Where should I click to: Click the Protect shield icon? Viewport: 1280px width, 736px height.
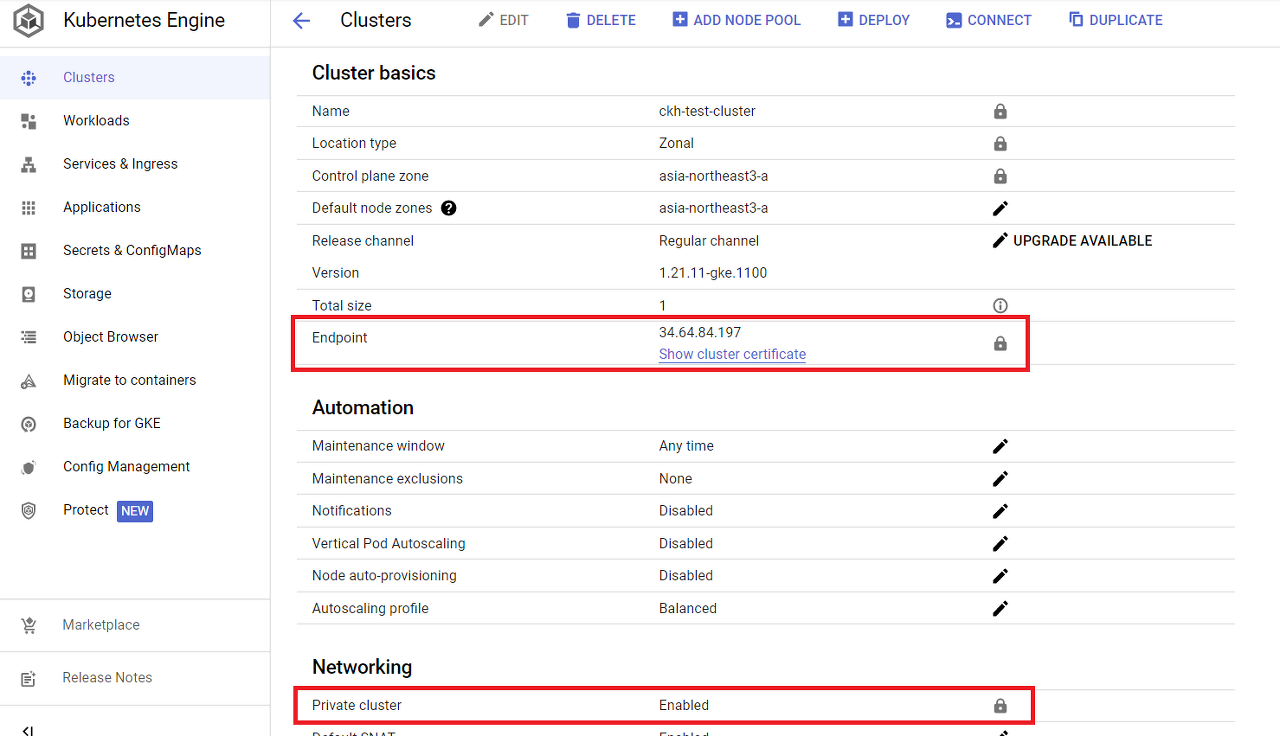click(29, 510)
